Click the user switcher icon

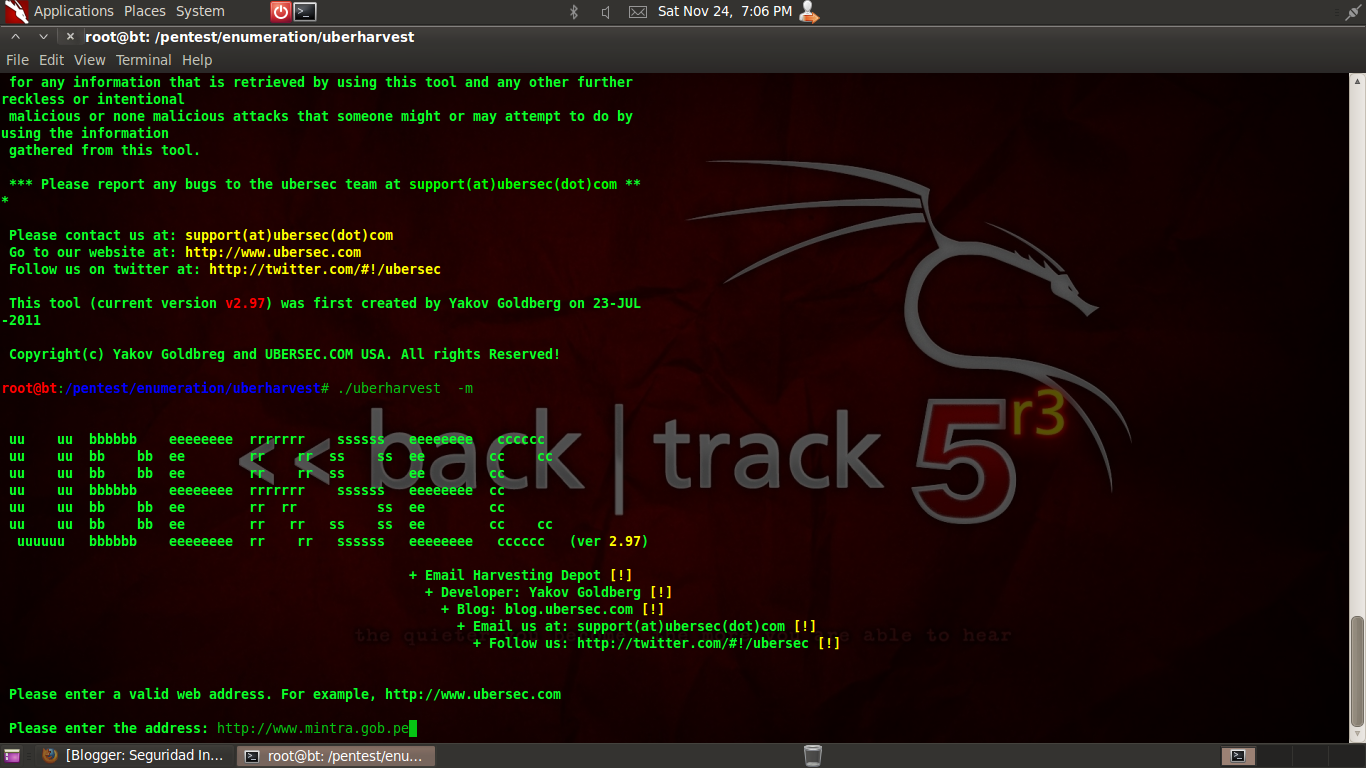coord(808,12)
